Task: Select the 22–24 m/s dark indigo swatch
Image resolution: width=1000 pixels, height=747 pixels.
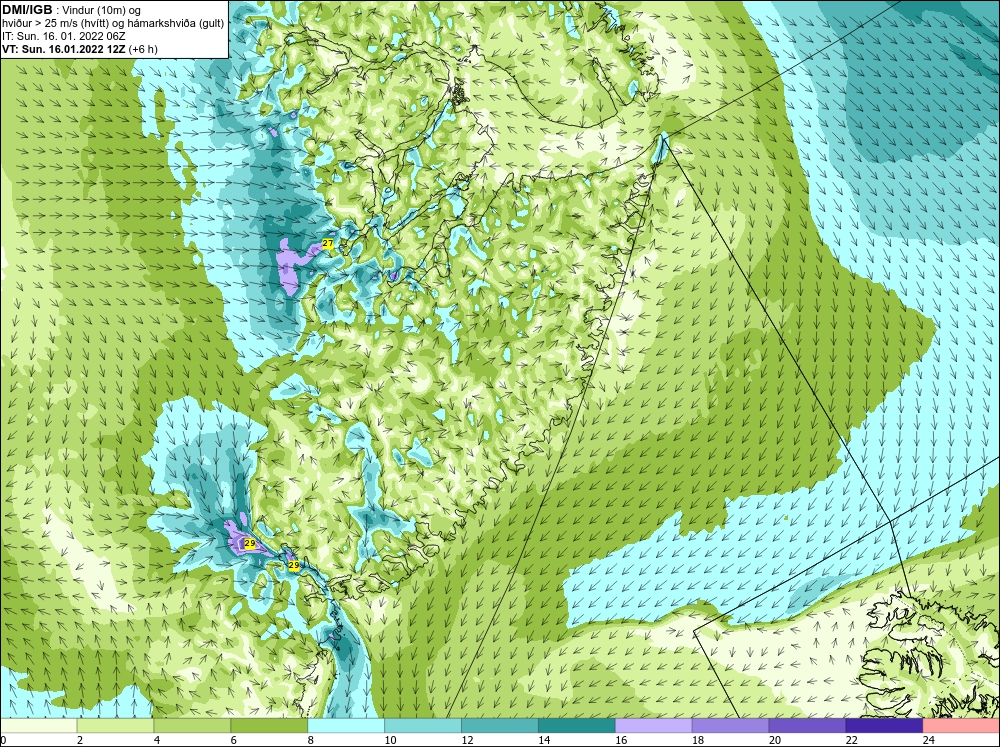Action: coord(884,726)
